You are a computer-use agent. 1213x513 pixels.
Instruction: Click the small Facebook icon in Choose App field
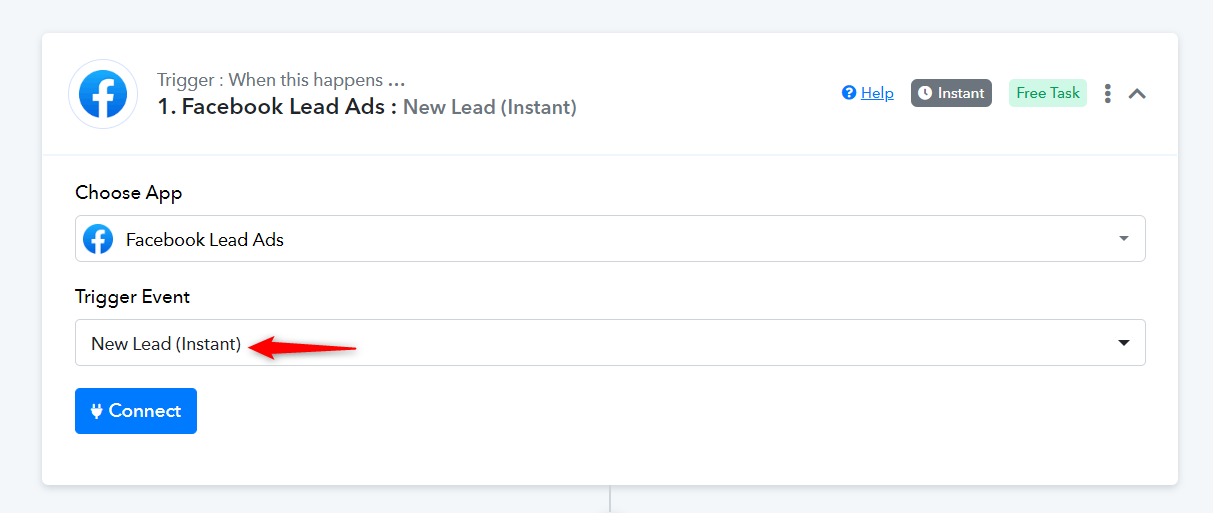98,239
